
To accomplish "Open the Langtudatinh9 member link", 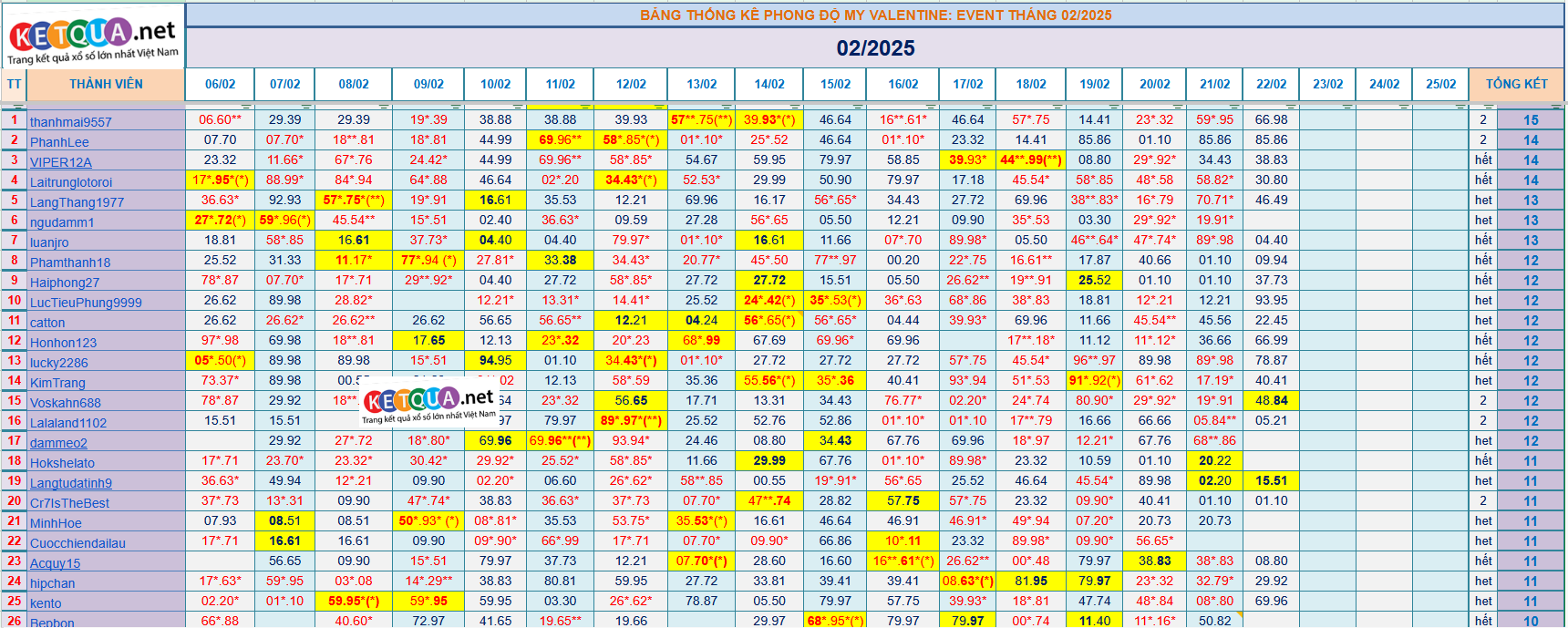I will (71, 483).
